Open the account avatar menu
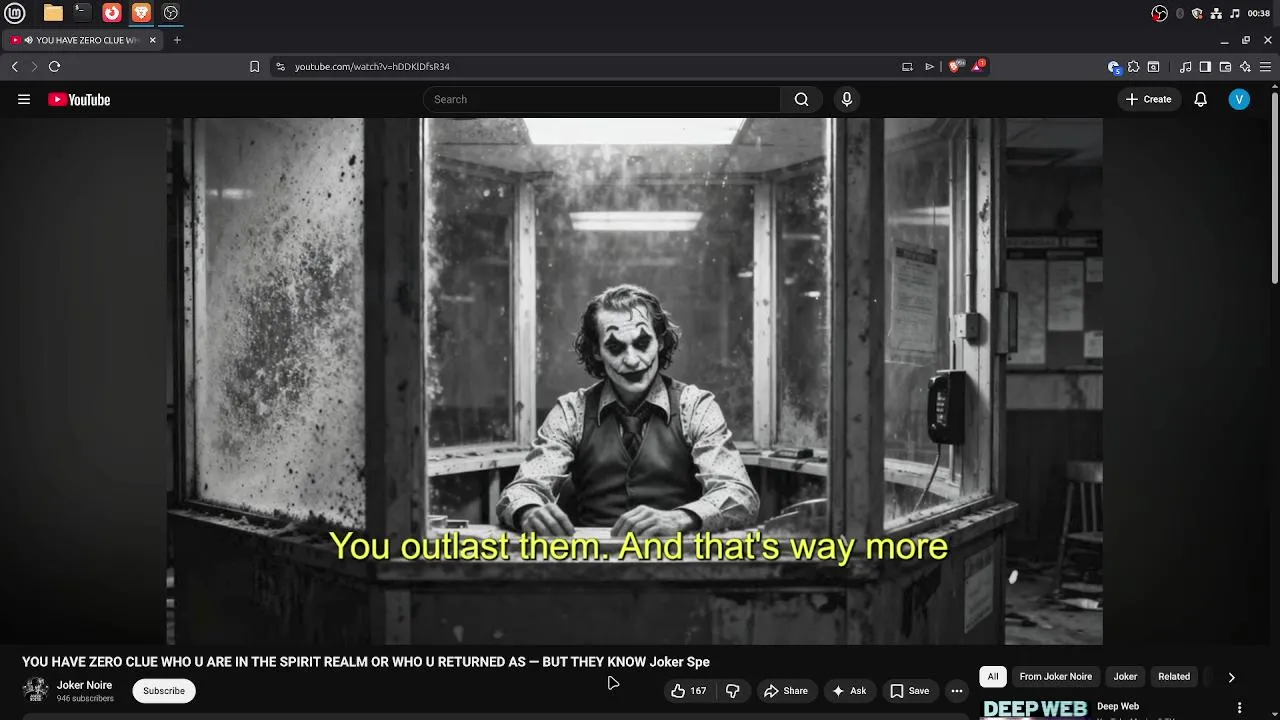 click(1239, 99)
